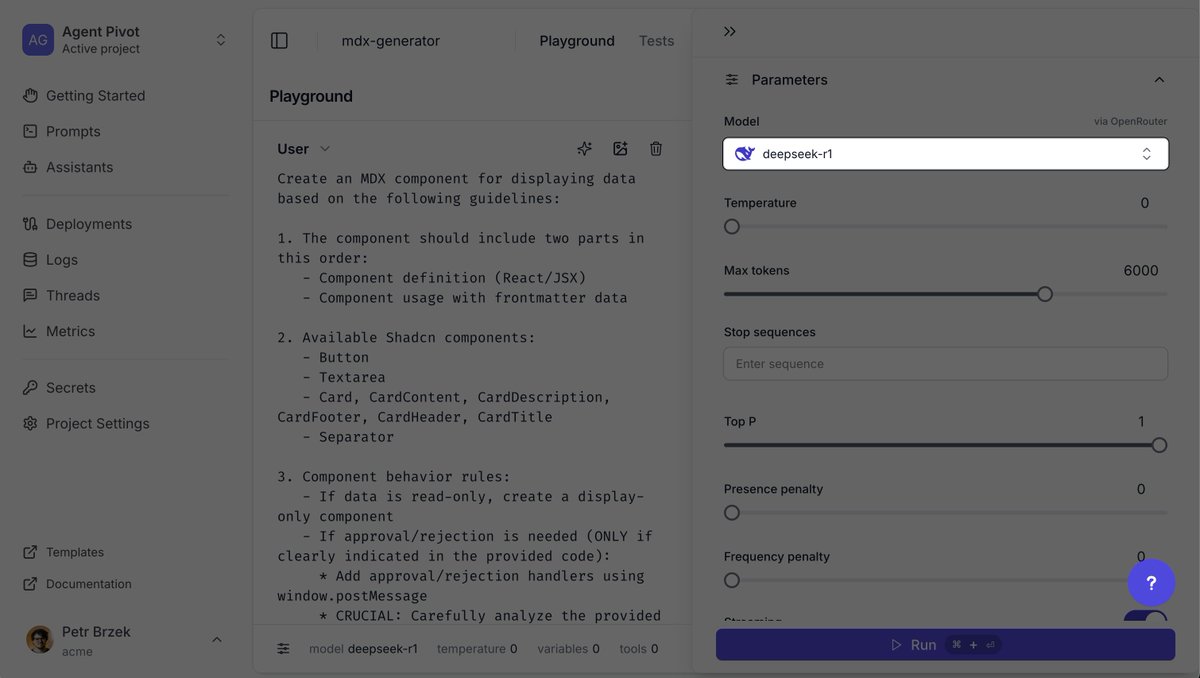Open the help question mark button
This screenshot has height=678, width=1200.
(1152, 583)
